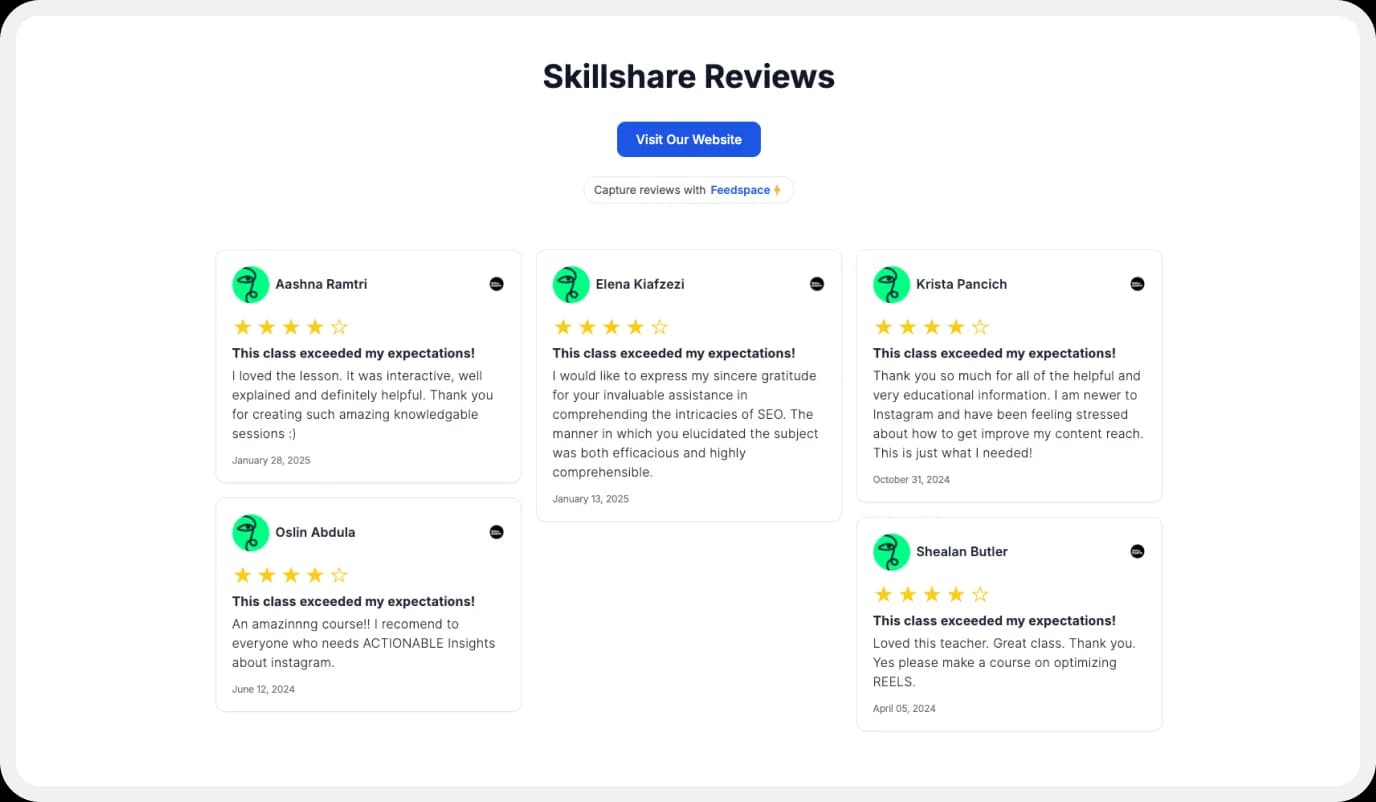Viewport: 1376px width, 802px height.
Task: Click the Skillshare badge on Elena Kiafzezi's review
Action: tap(817, 284)
